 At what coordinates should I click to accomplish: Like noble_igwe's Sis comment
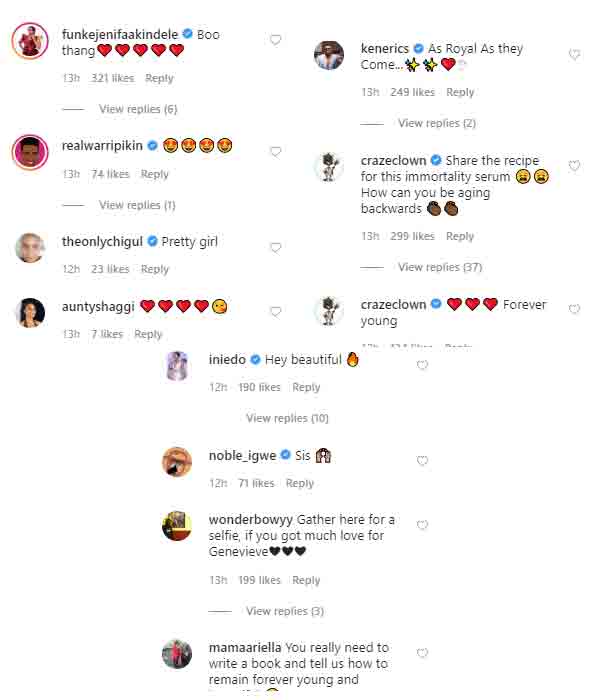[x=422, y=461]
